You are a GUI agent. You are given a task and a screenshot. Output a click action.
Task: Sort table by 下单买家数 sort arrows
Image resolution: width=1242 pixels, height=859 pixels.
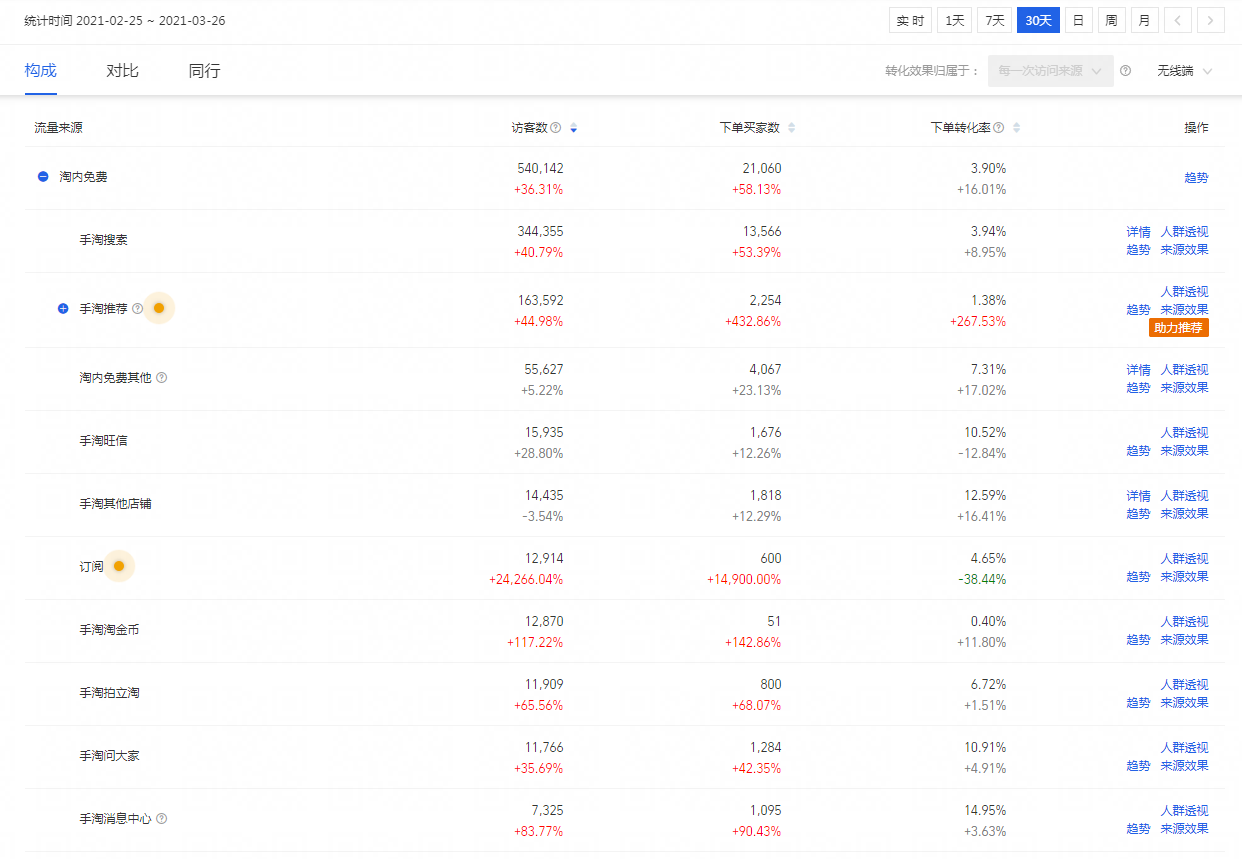tap(792, 128)
